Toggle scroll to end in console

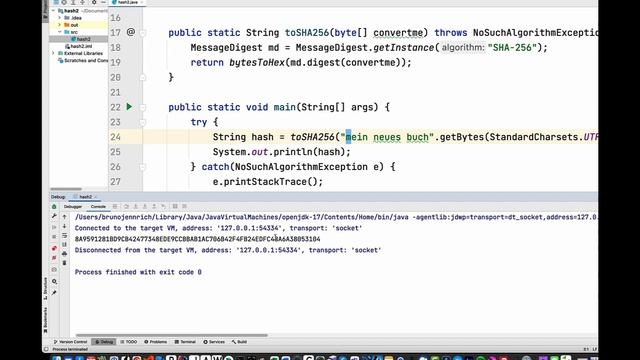pyautogui.click(x=64, y=244)
